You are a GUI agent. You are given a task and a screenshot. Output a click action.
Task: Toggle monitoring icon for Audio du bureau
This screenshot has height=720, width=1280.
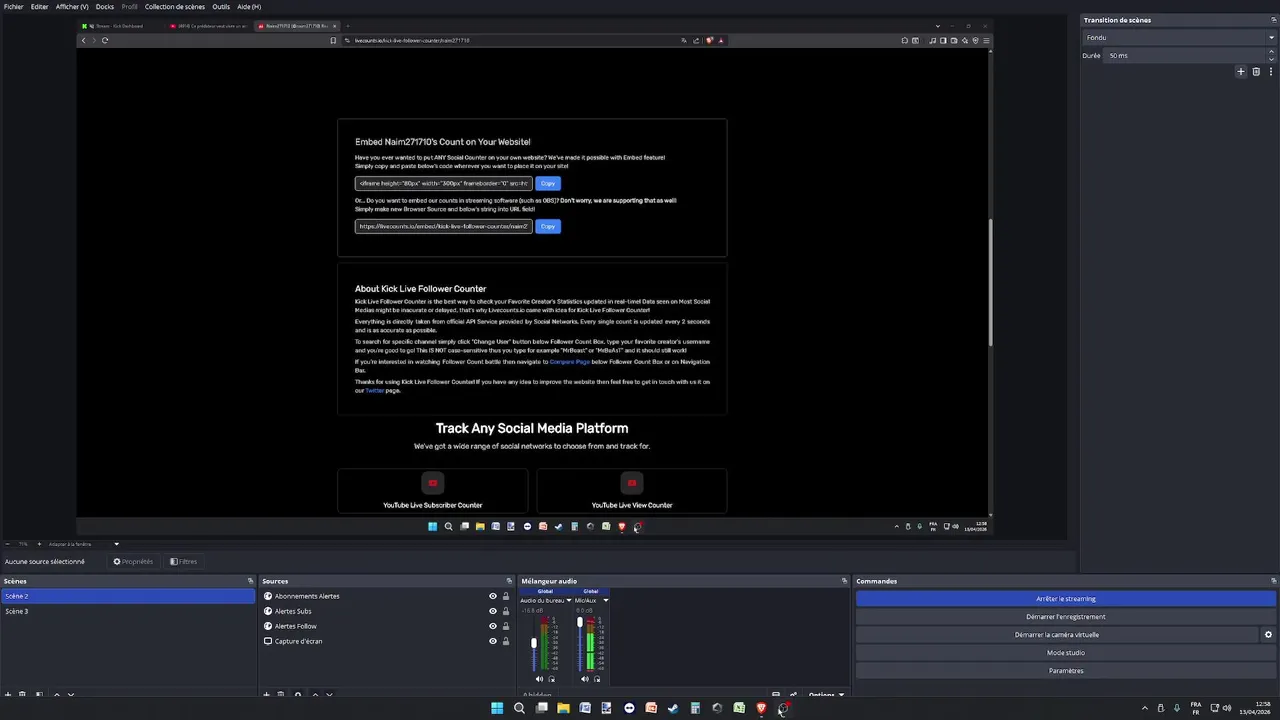click(x=551, y=679)
